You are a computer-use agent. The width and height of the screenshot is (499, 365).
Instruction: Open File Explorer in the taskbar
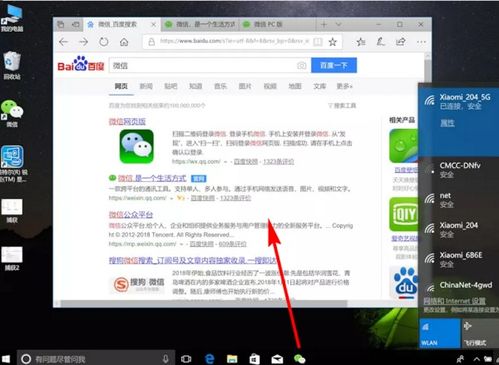[x=232, y=359]
